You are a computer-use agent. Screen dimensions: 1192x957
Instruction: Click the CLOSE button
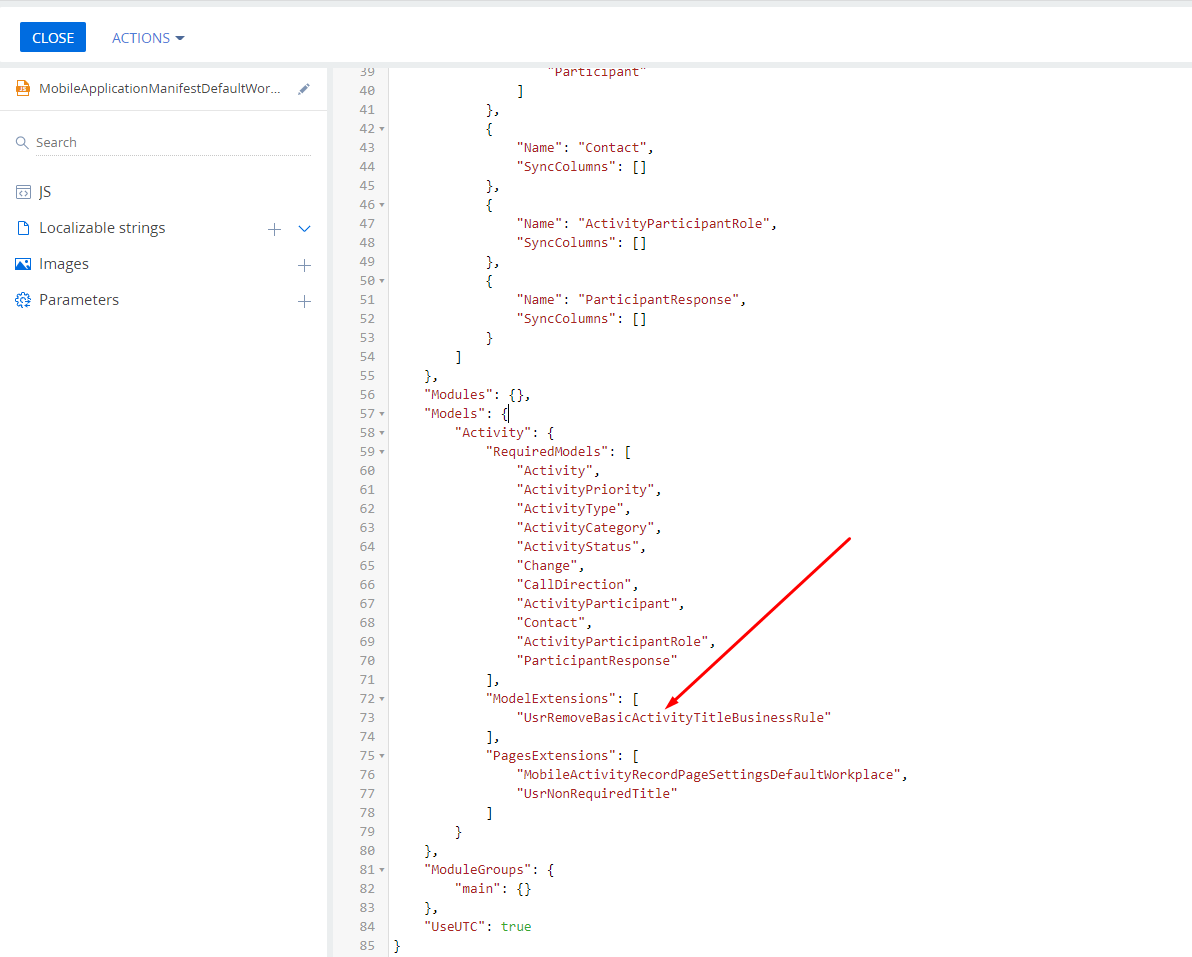[52, 37]
